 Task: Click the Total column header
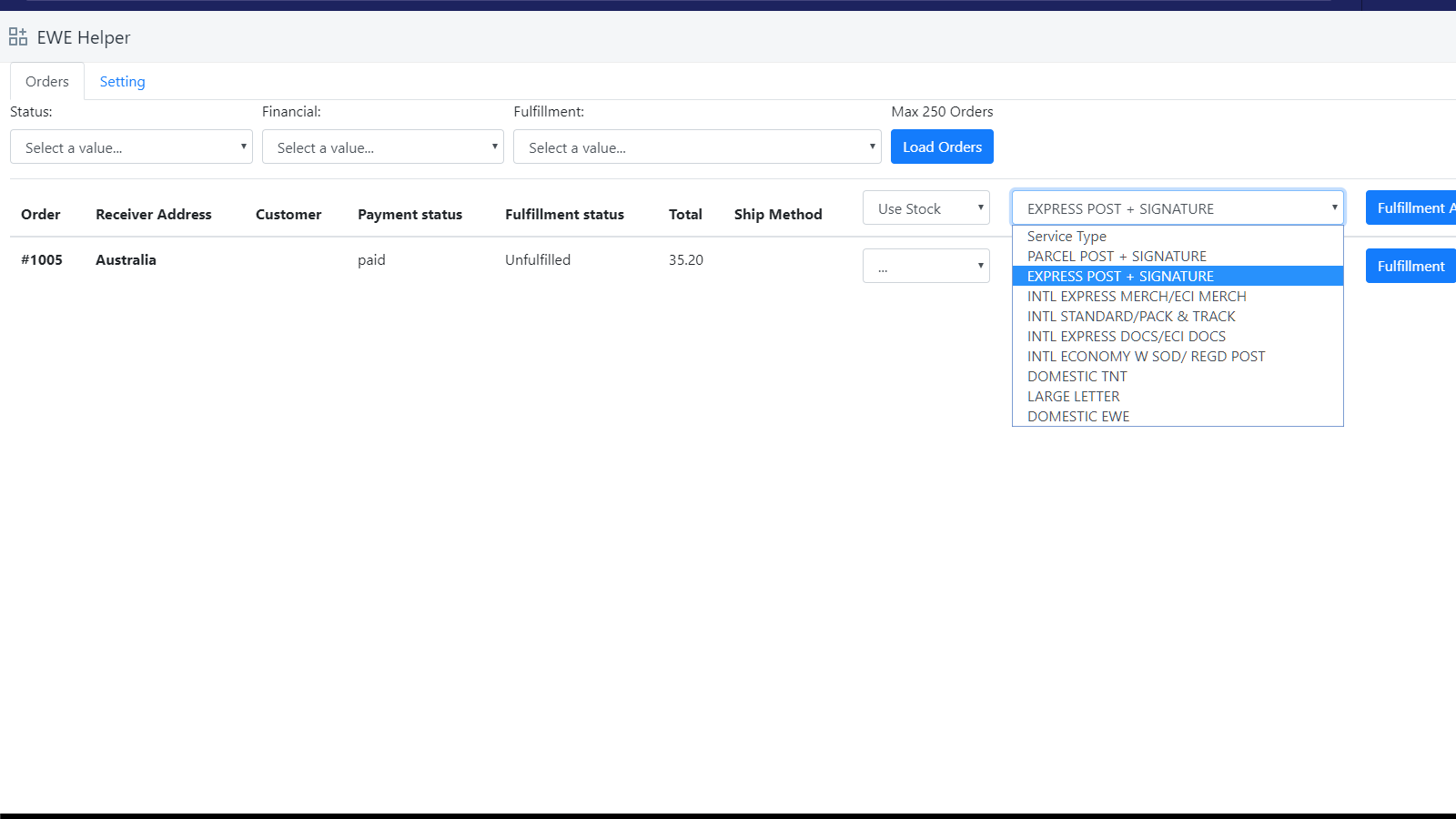point(685,214)
